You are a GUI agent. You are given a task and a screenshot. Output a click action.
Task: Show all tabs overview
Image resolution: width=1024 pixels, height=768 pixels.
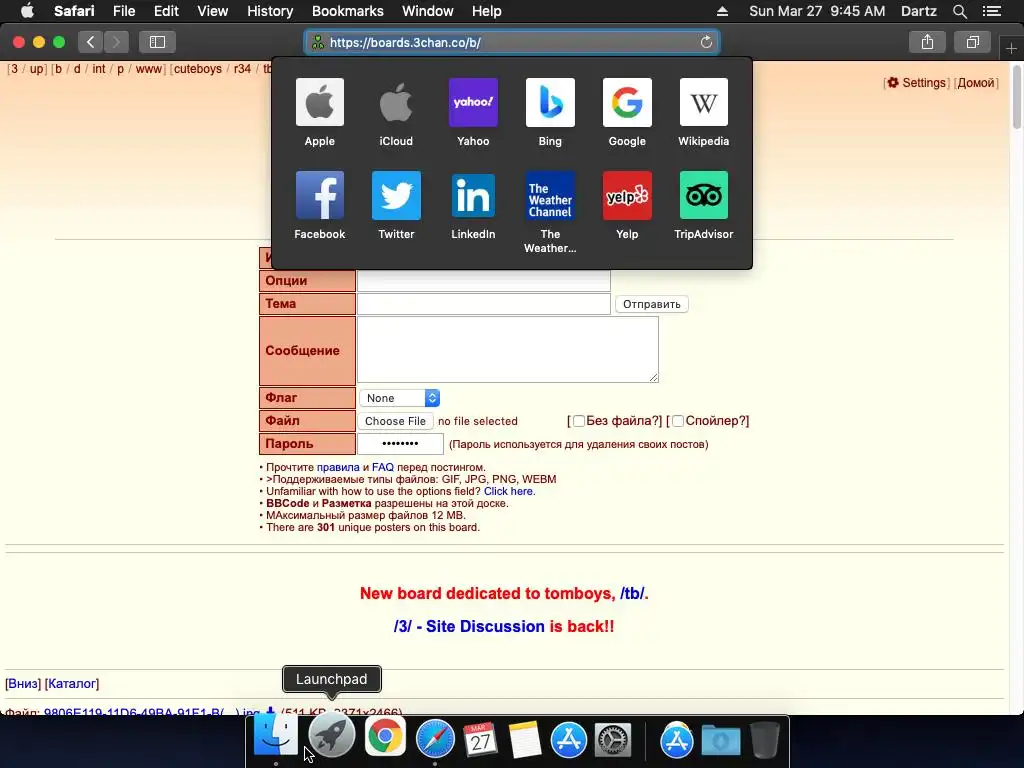coord(972,42)
